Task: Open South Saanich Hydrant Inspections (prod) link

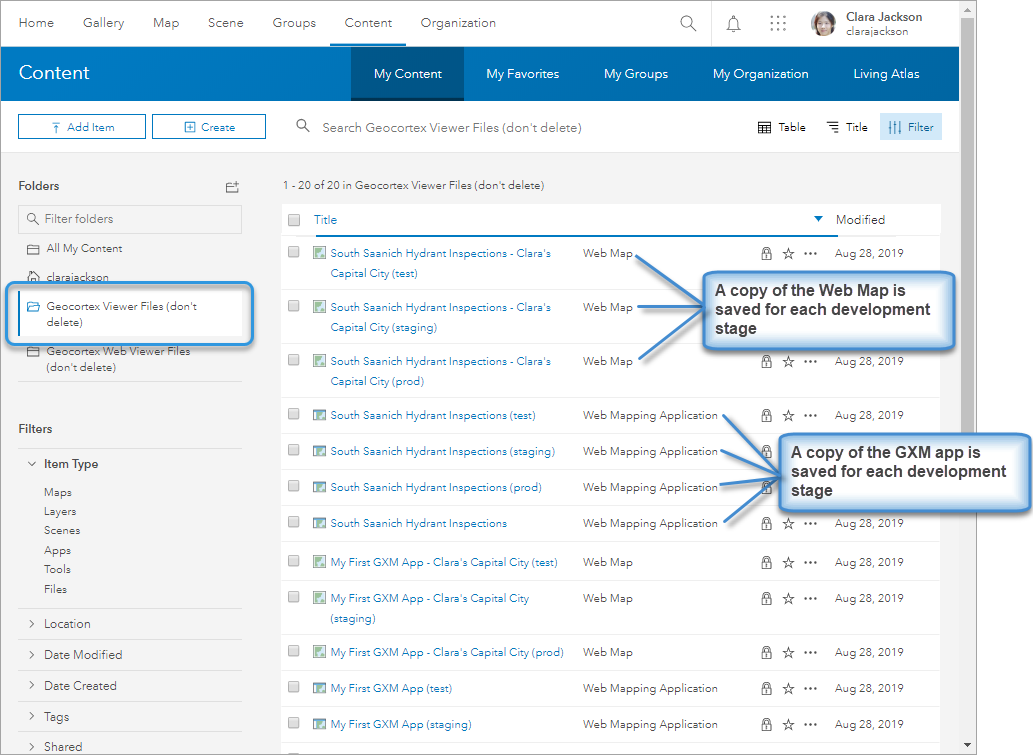Action: click(x=436, y=488)
